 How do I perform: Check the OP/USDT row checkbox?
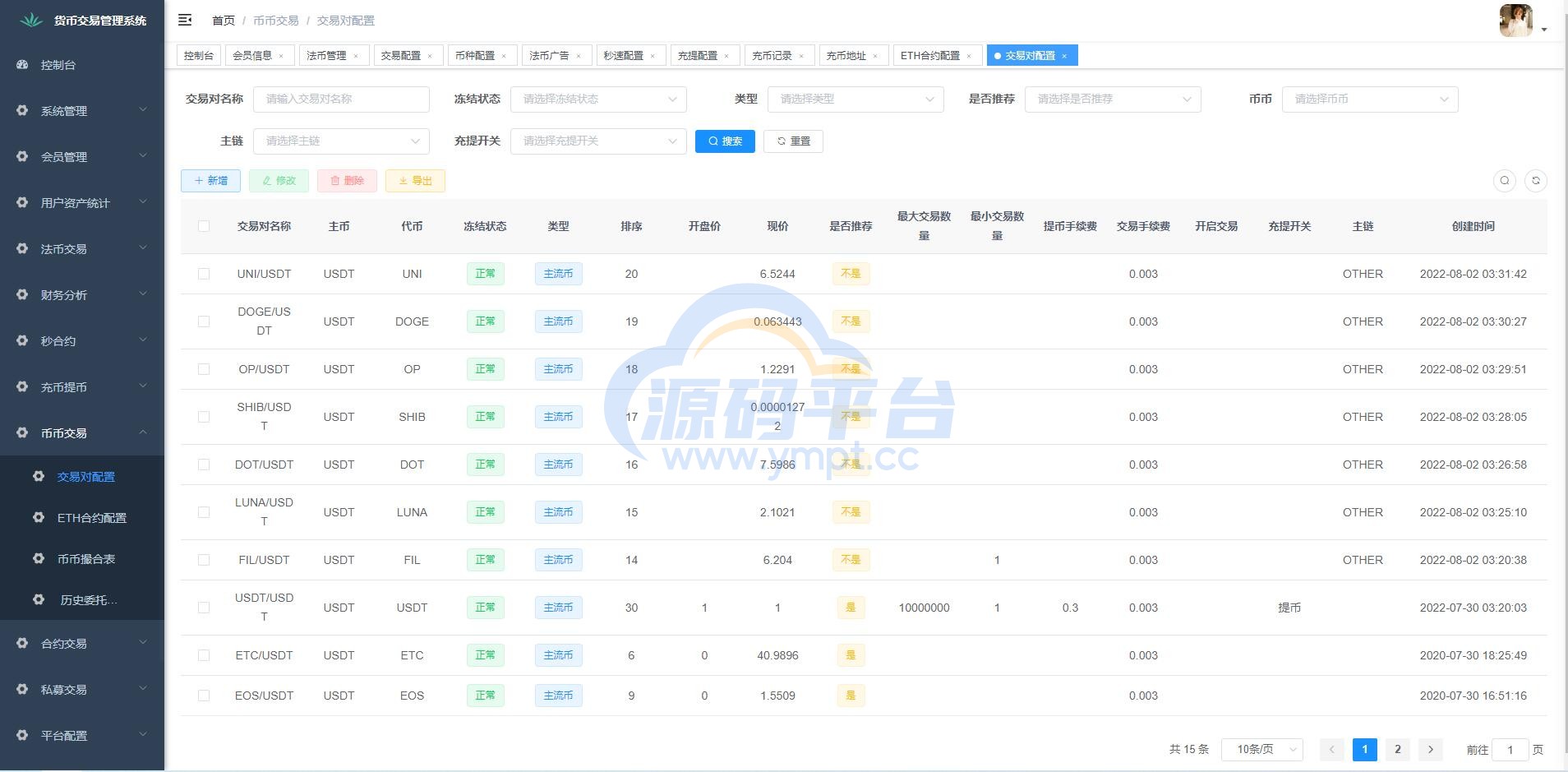204,369
